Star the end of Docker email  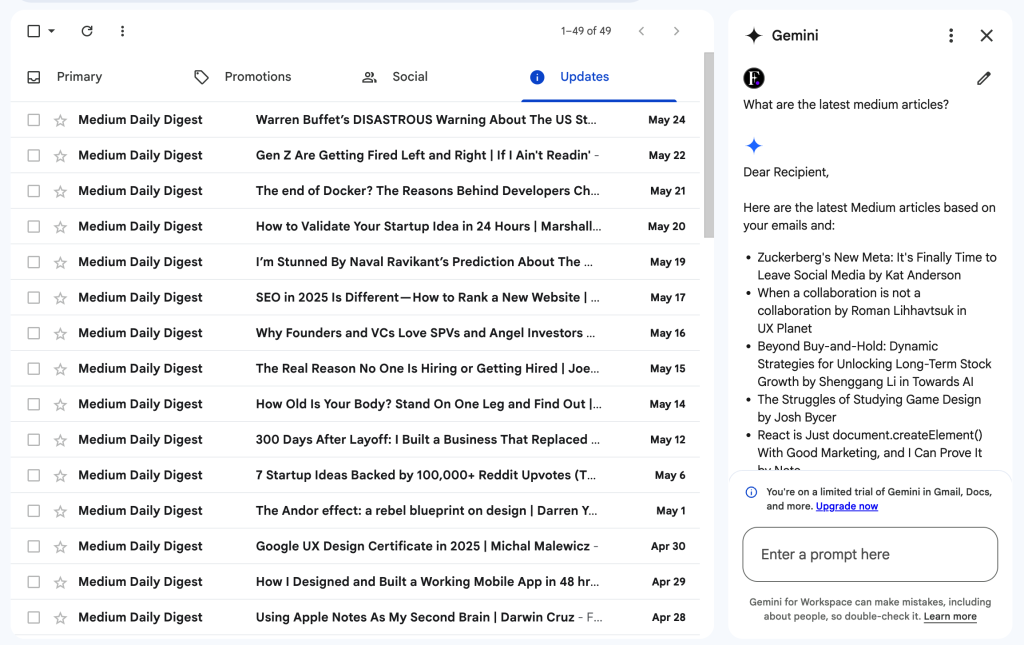click(60, 191)
